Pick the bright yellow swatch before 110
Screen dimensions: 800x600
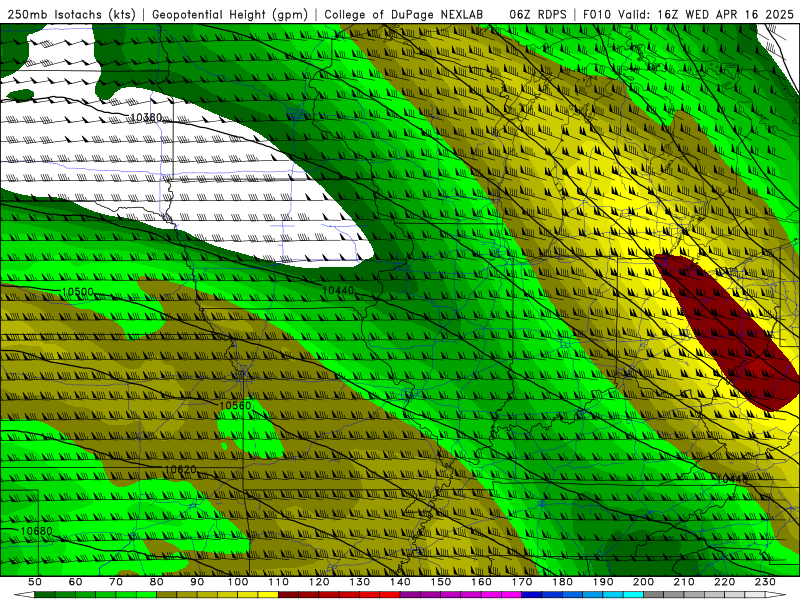pos(268,595)
